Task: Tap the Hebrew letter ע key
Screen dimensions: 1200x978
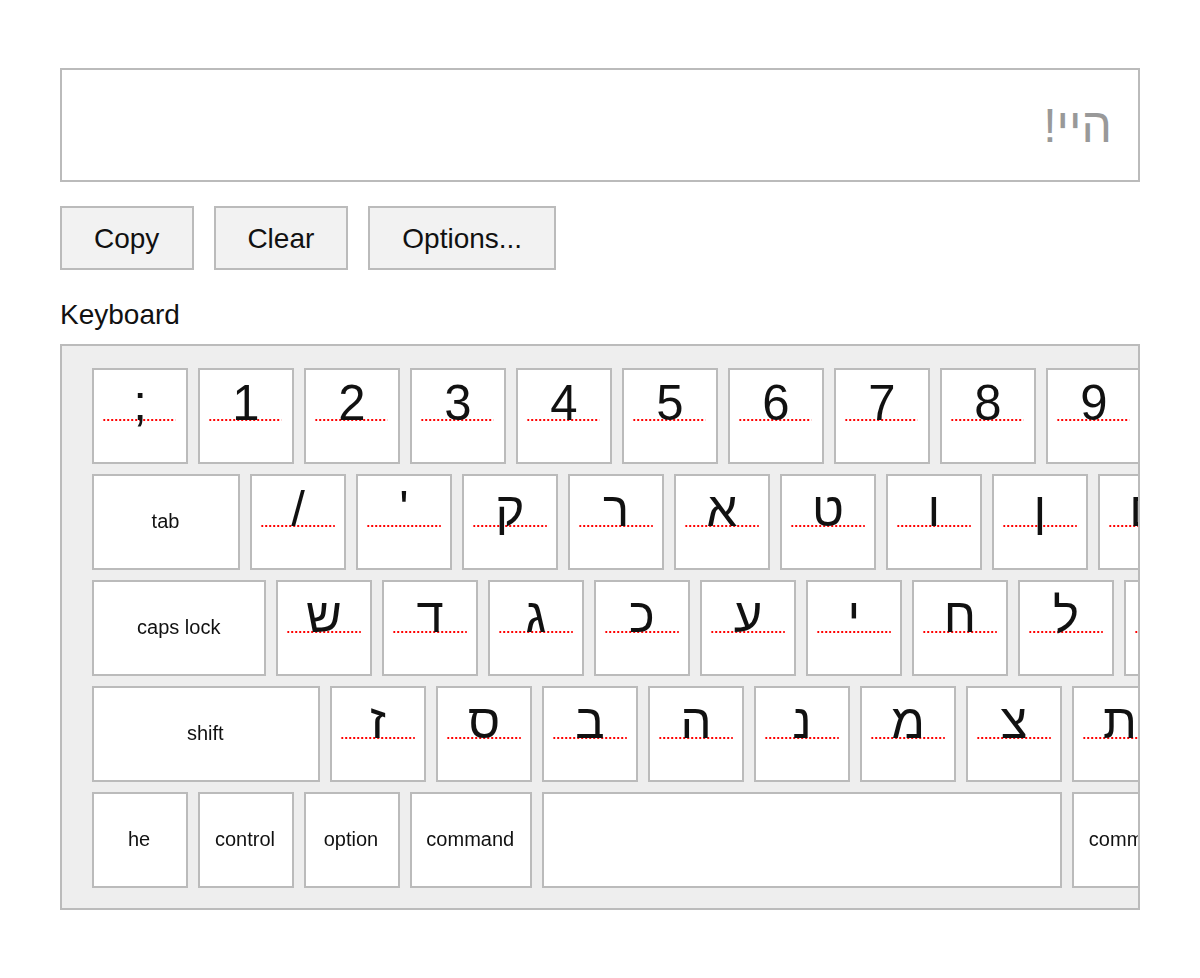Action: [x=748, y=628]
